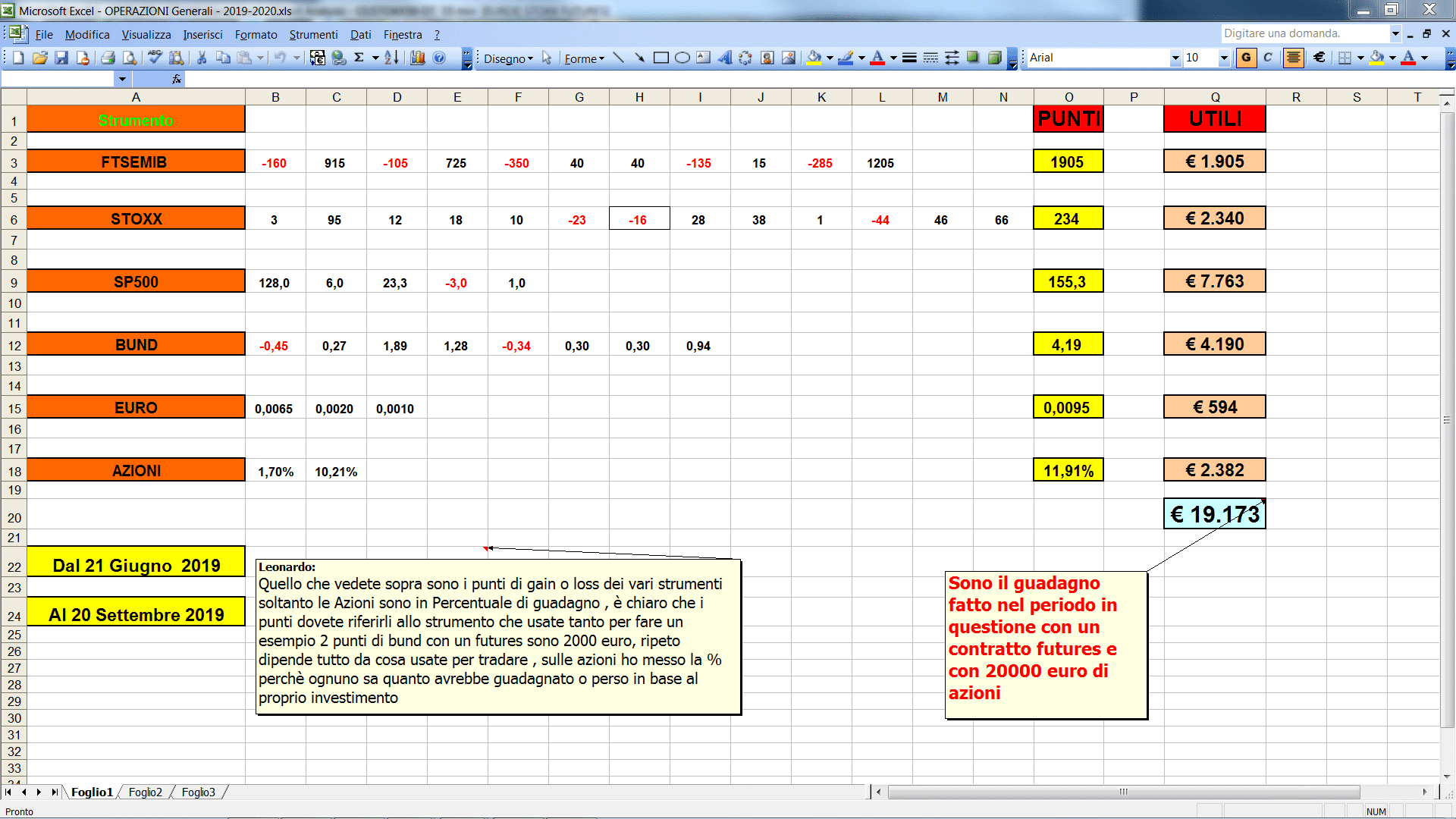
Task: Expand the help question box dropdown
Action: pyautogui.click(x=1395, y=33)
